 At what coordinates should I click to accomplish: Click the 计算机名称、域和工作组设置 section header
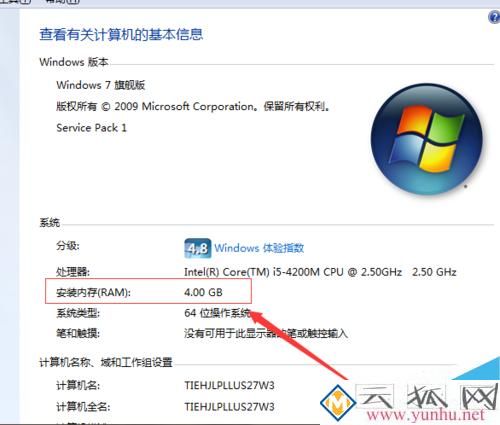pos(106,362)
